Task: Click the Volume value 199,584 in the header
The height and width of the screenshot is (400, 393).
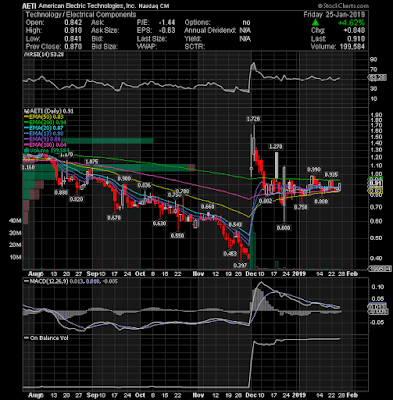Action: click(353, 47)
